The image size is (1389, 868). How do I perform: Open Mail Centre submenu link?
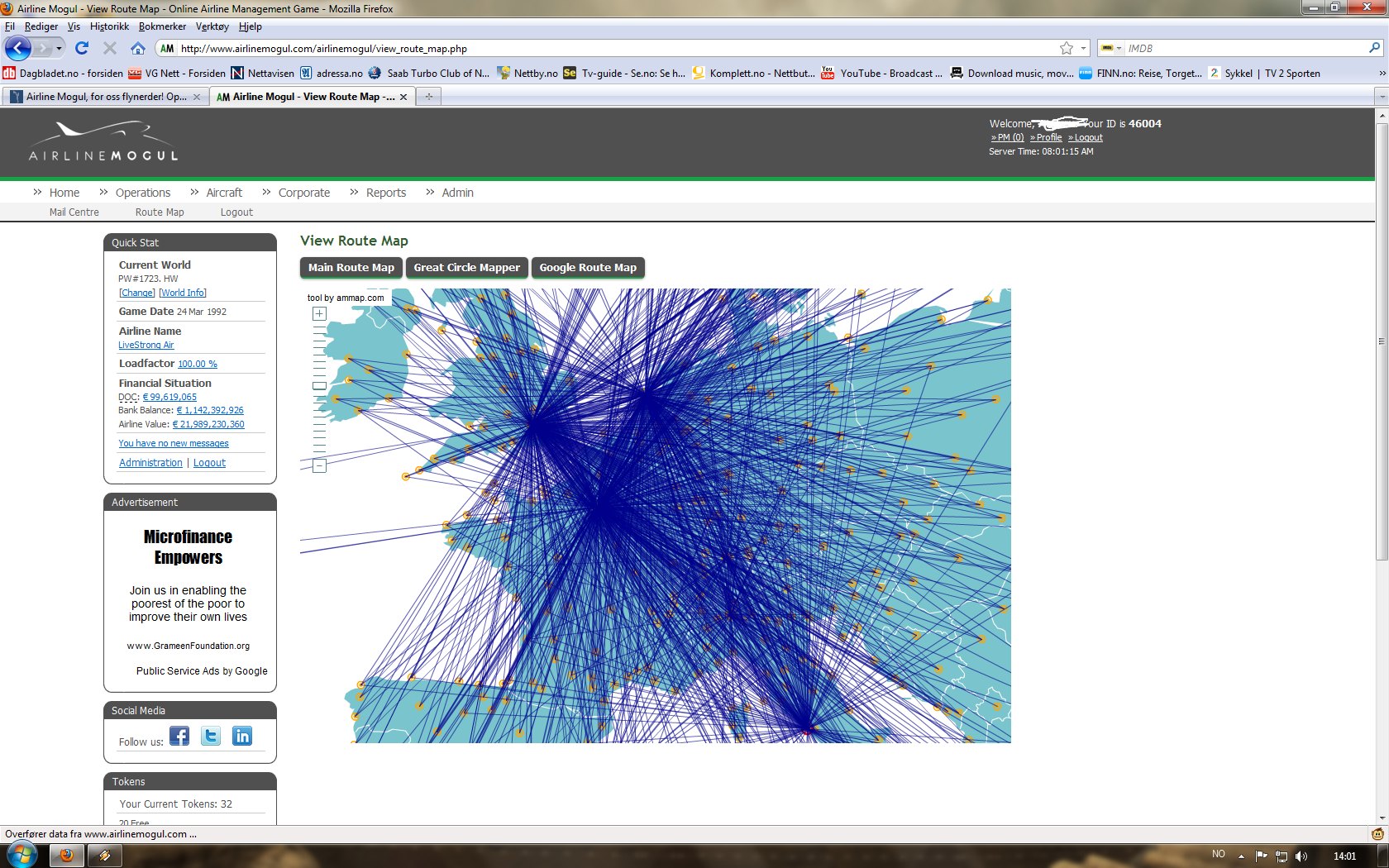[x=74, y=212]
